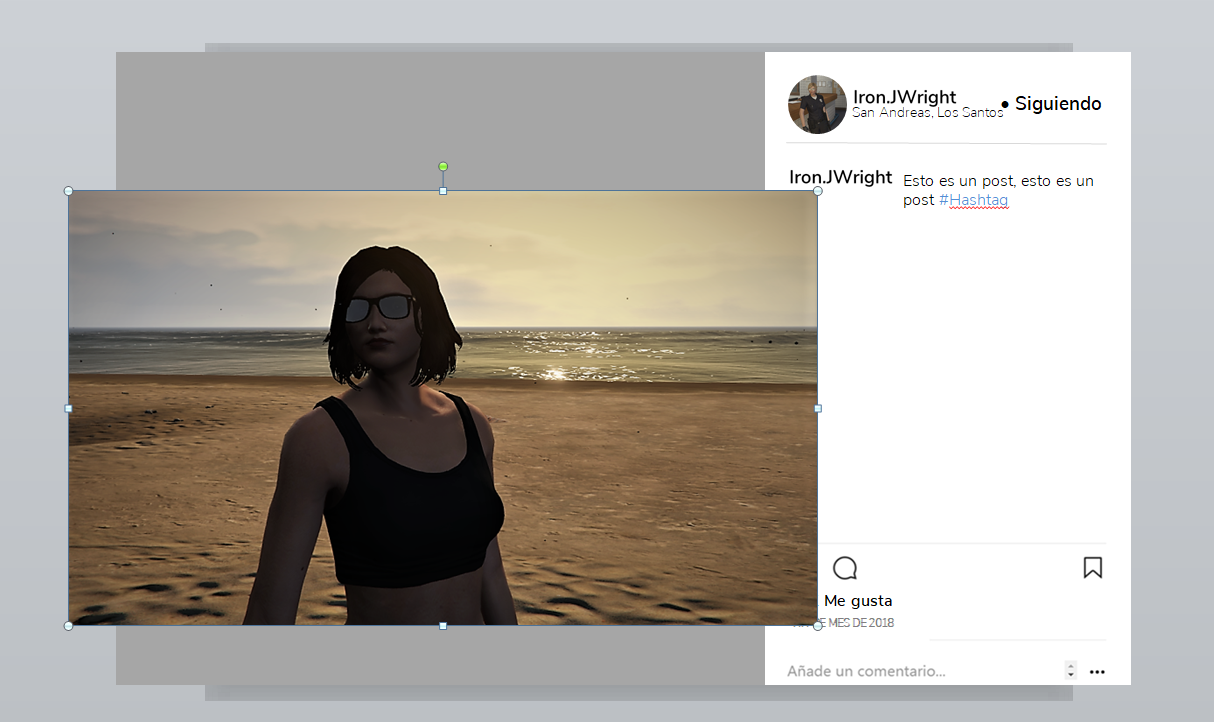This screenshot has height=722, width=1214.
Task: Click the green rotation handle above the image
Action: click(443, 167)
